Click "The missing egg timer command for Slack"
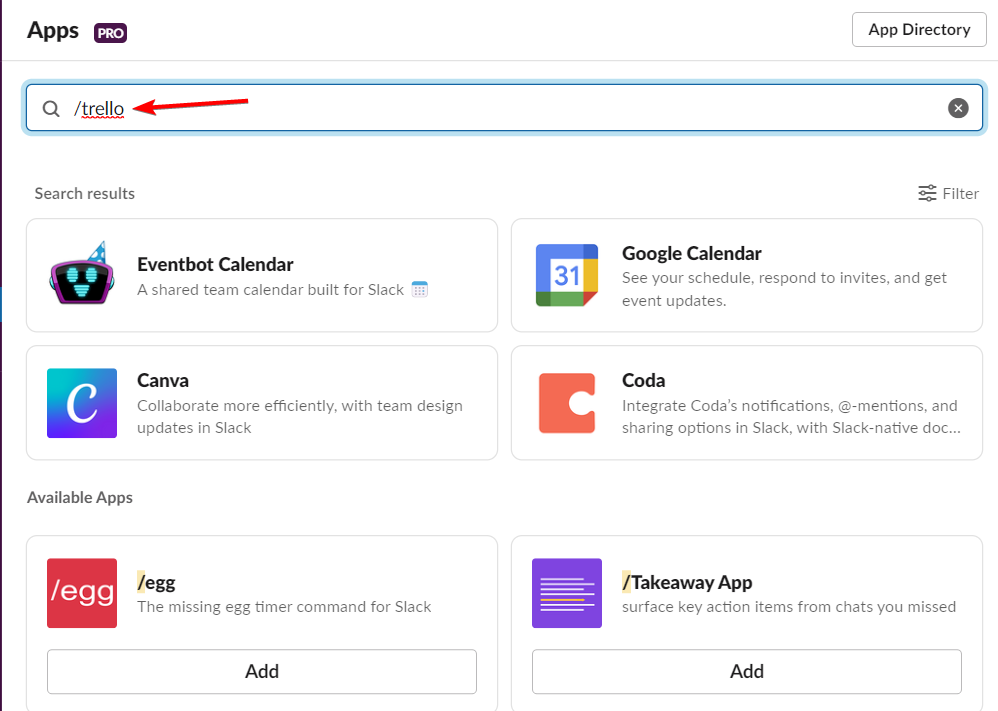This screenshot has width=998, height=711. [x=284, y=607]
